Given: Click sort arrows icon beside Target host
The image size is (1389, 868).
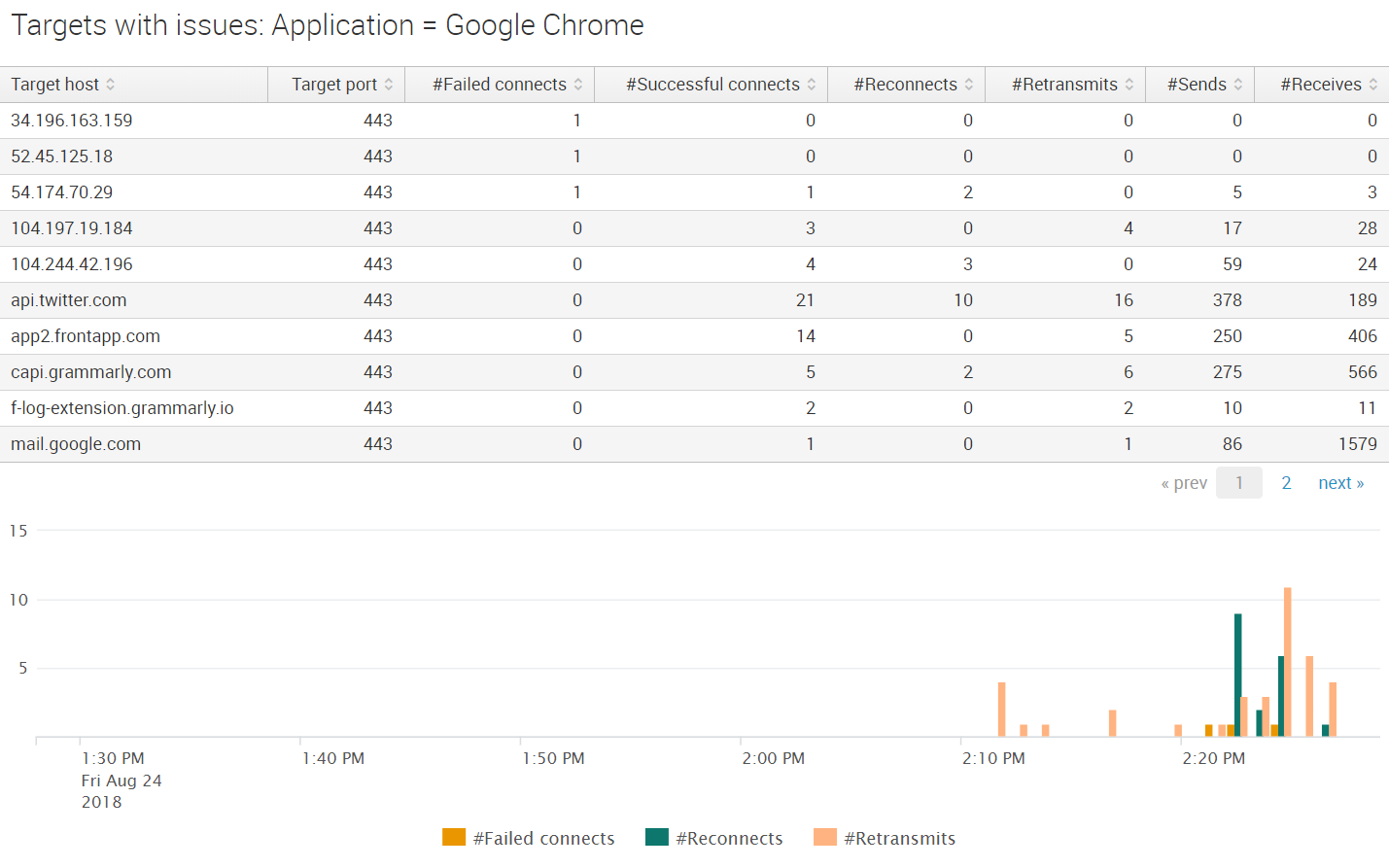Looking at the screenshot, I should tap(111, 85).
